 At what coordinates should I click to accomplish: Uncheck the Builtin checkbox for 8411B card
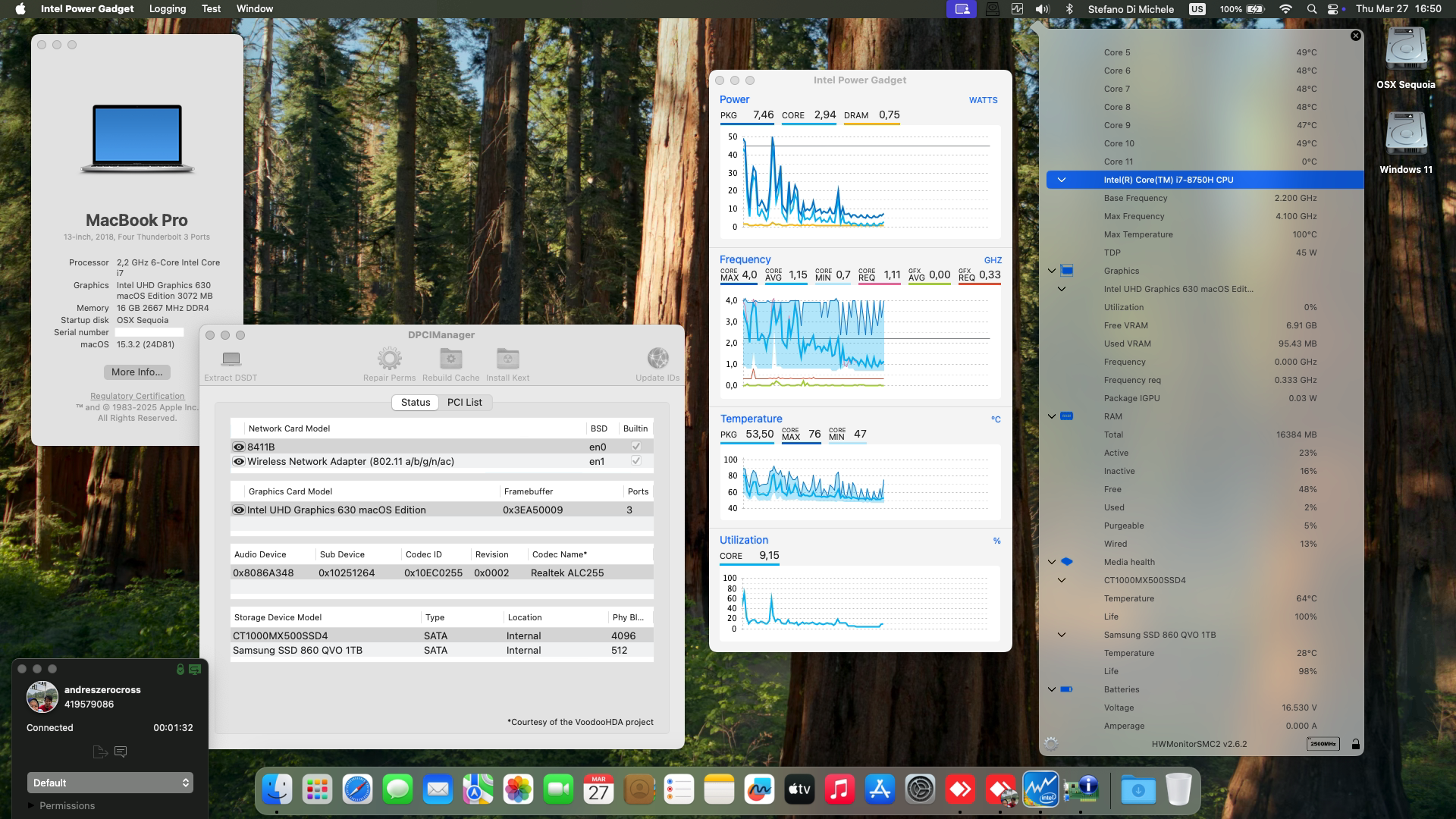(635, 447)
